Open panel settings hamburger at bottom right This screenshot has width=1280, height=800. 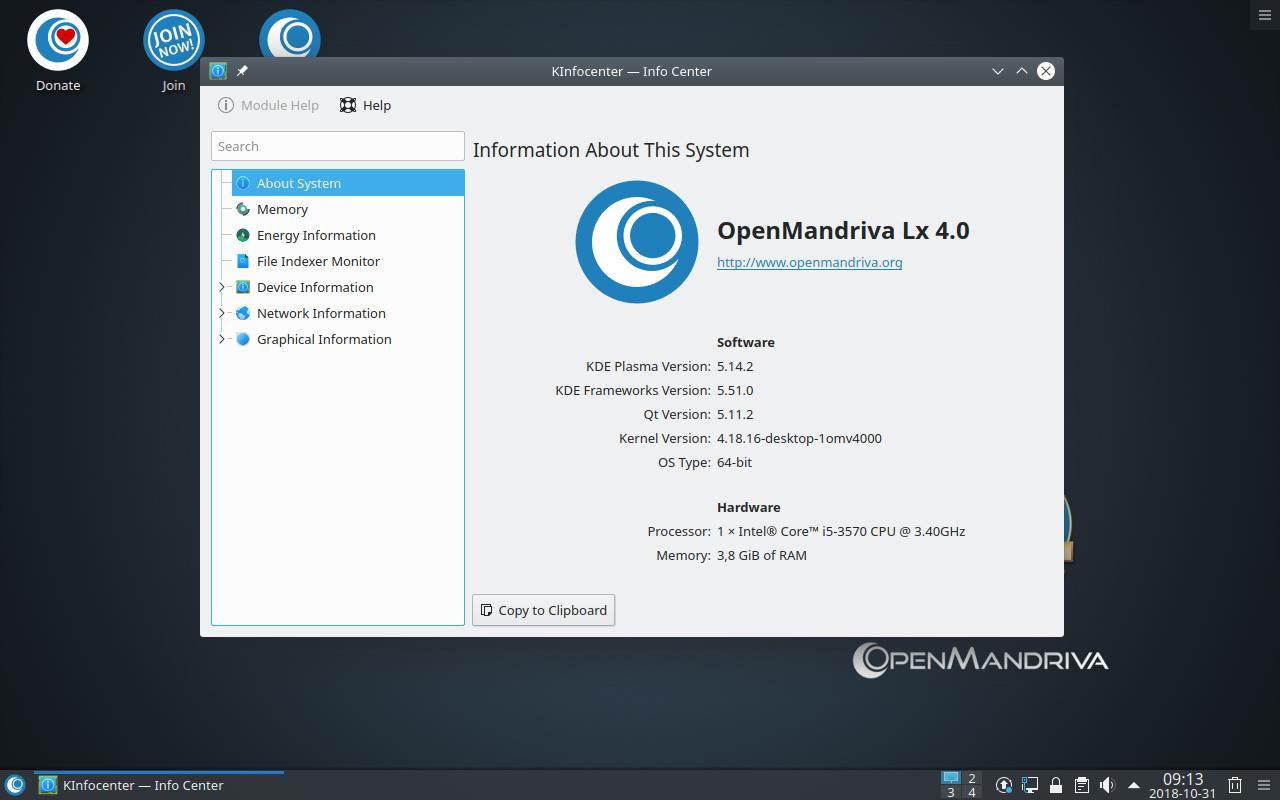click(x=1265, y=785)
